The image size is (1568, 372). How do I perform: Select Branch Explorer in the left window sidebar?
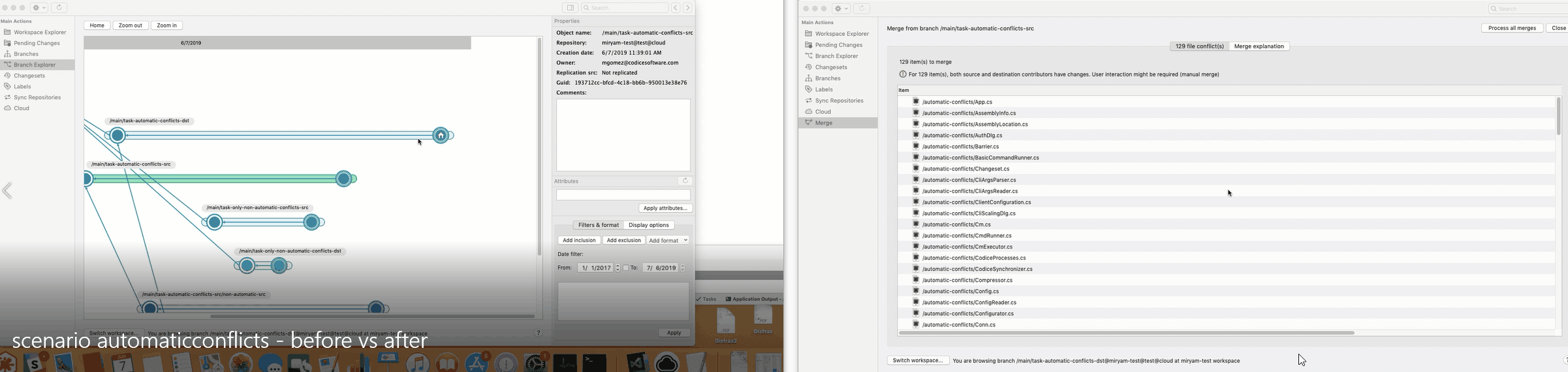pos(37,65)
